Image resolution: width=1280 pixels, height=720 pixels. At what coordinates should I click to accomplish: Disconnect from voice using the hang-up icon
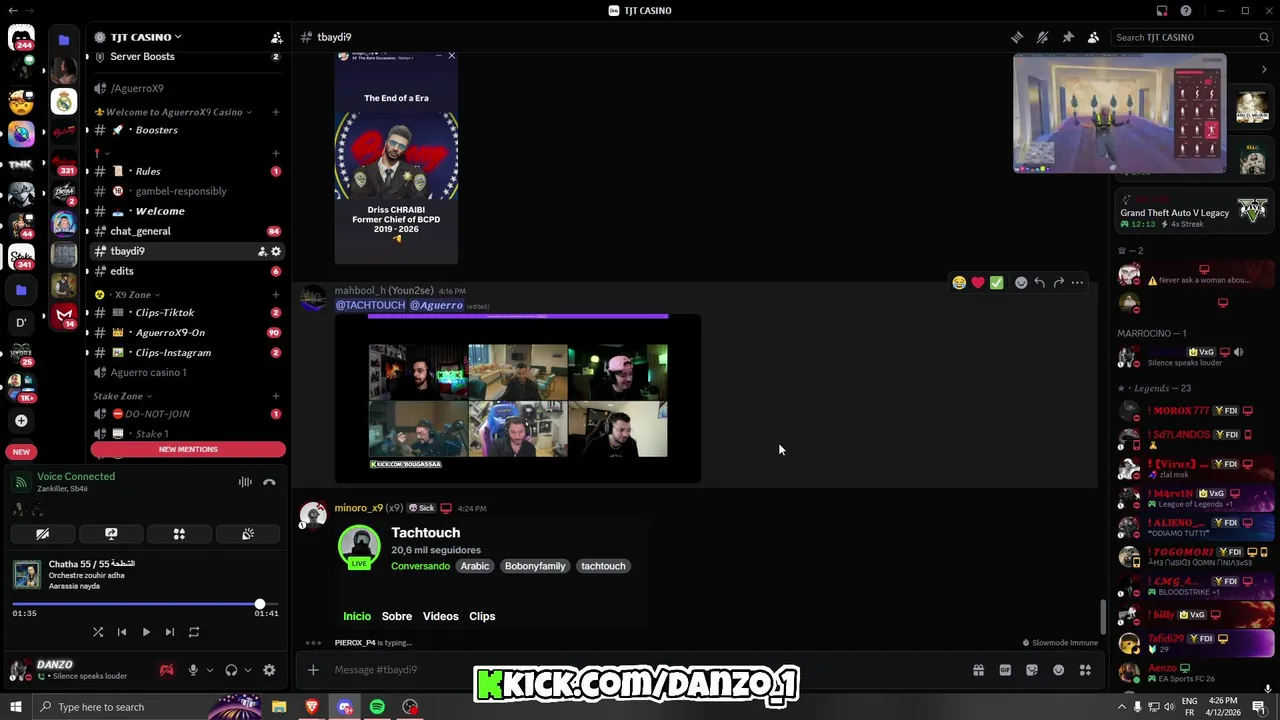[269, 482]
